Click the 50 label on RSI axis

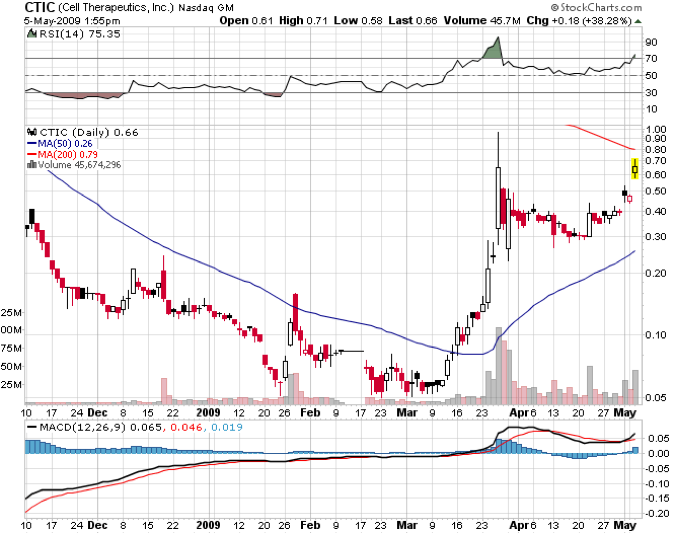[651, 75]
